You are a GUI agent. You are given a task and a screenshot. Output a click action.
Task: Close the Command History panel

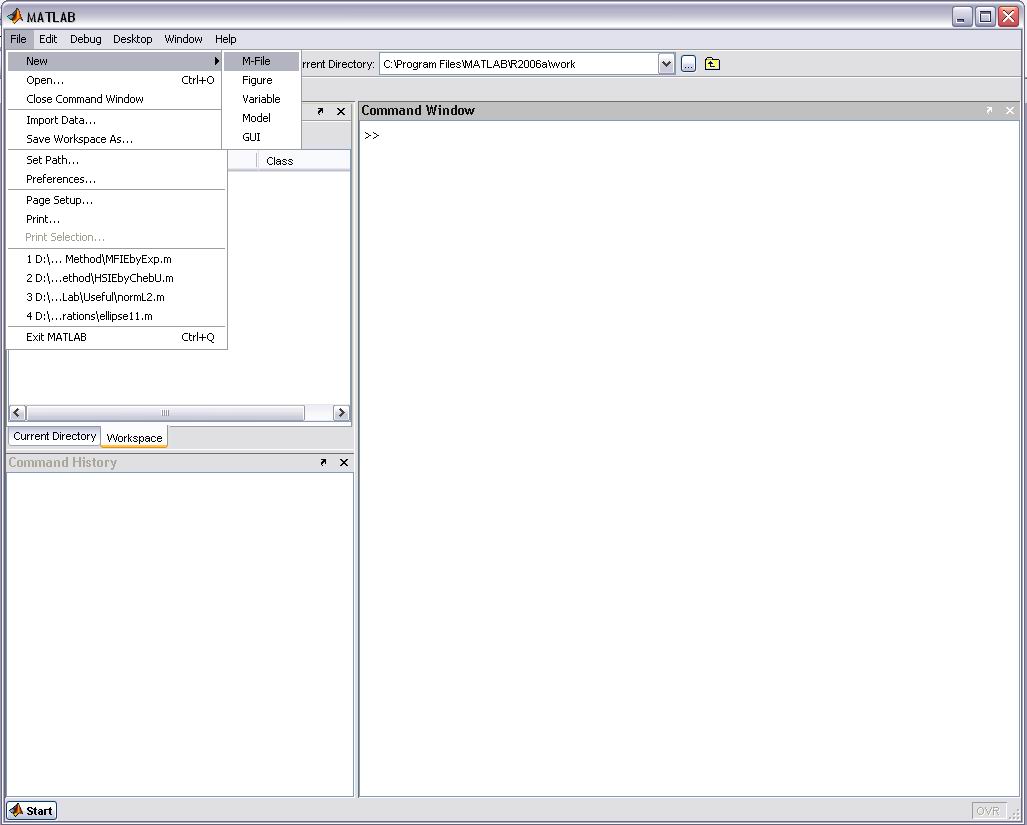(x=344, y=462)
